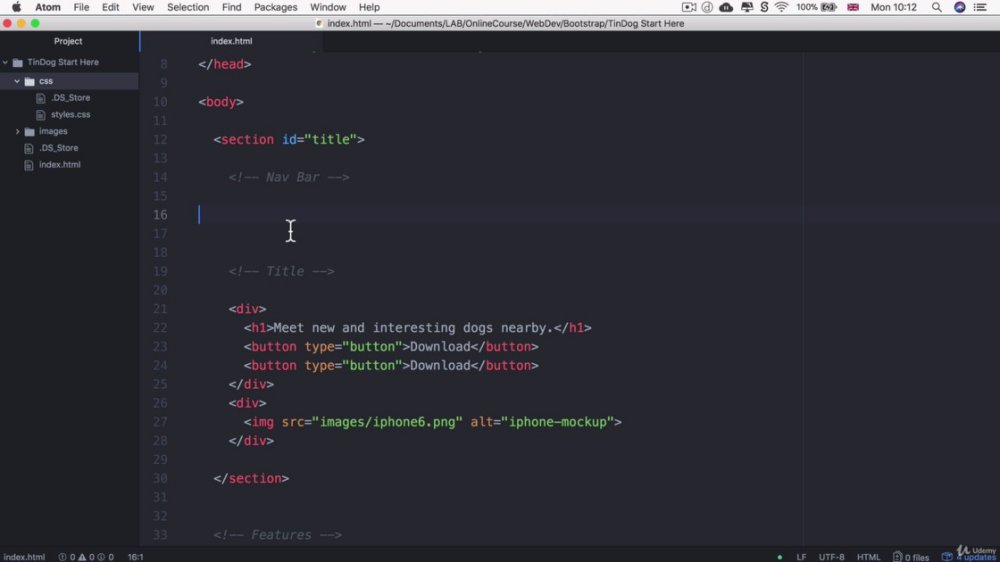Open the Find menu
Image resolution: width=1000 pixels, height=562 pixels.
point(231,7)
